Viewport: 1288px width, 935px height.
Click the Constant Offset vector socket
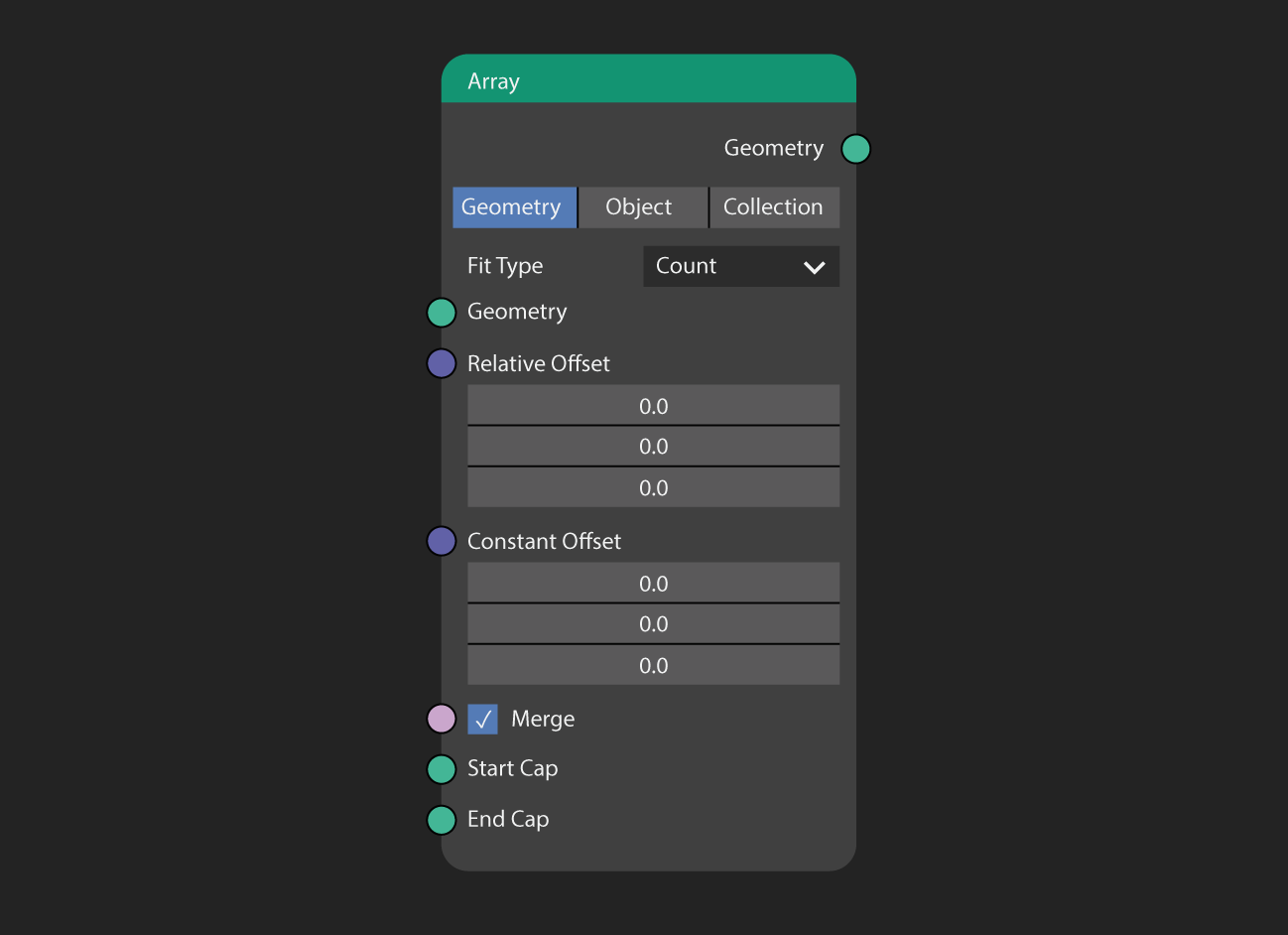(x=442, y=541)
